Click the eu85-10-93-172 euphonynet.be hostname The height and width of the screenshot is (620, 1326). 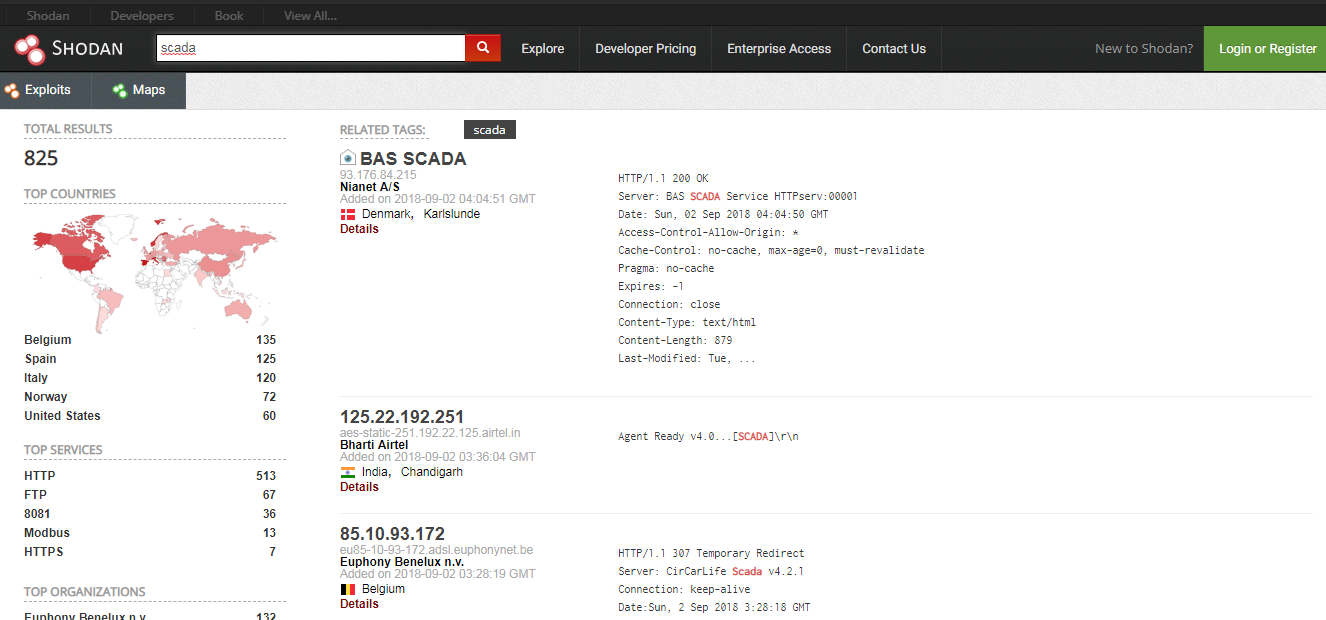coord(437,550)
